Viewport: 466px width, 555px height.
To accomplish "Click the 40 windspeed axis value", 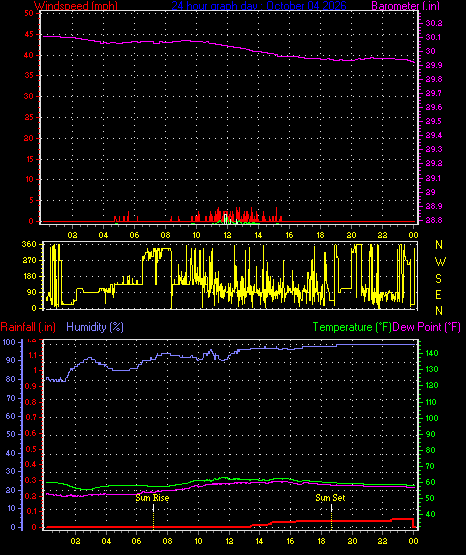I will pos(29,55).
